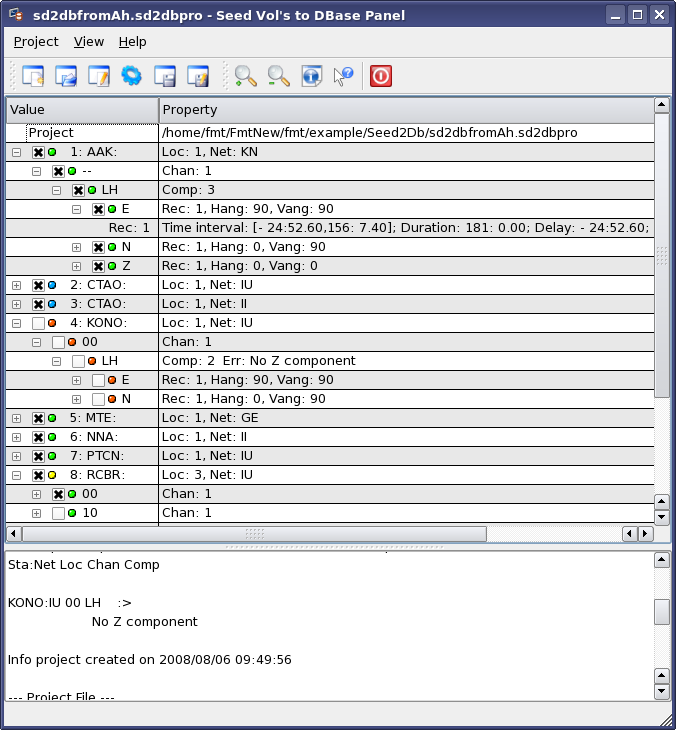
Task: Click the 'Info project created on' log line
Action: (x=149, y=660)
